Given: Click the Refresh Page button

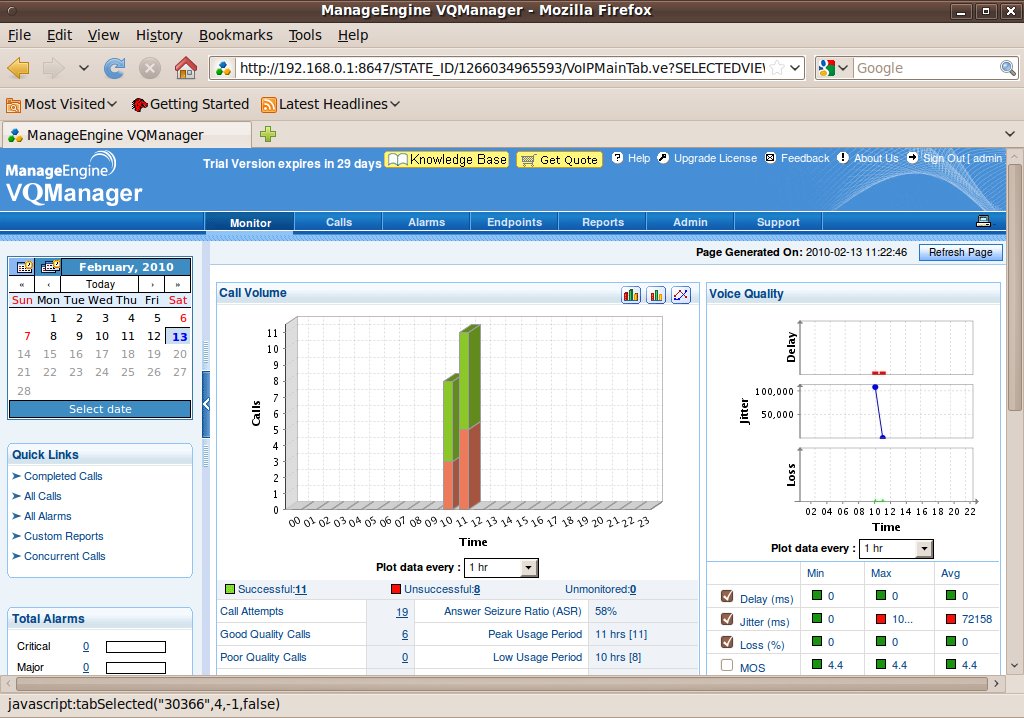Looking at the screenshot, I should [960, 252].
